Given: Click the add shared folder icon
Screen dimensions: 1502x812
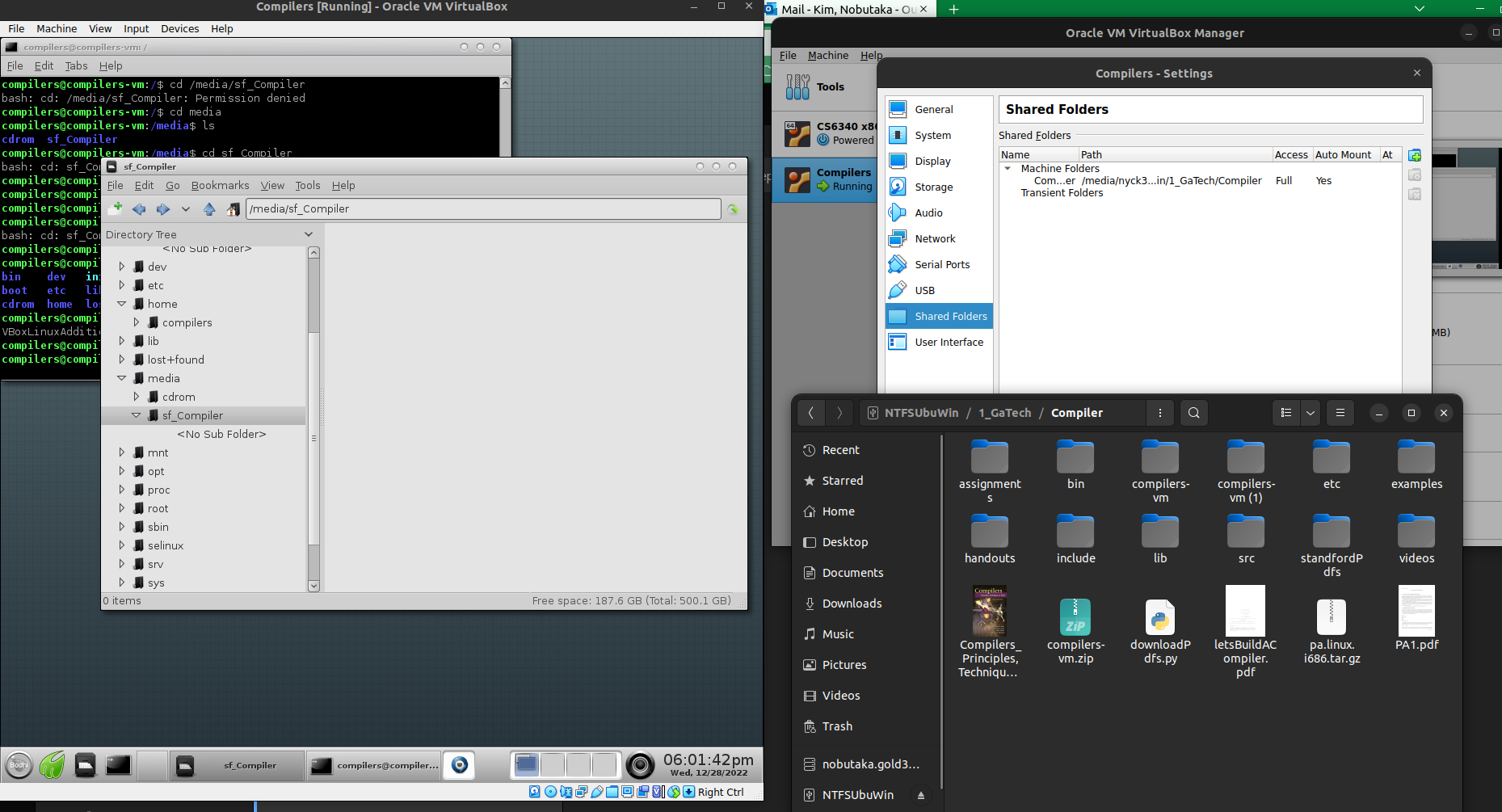Looking at the screenshot, I should (1415, 155).
